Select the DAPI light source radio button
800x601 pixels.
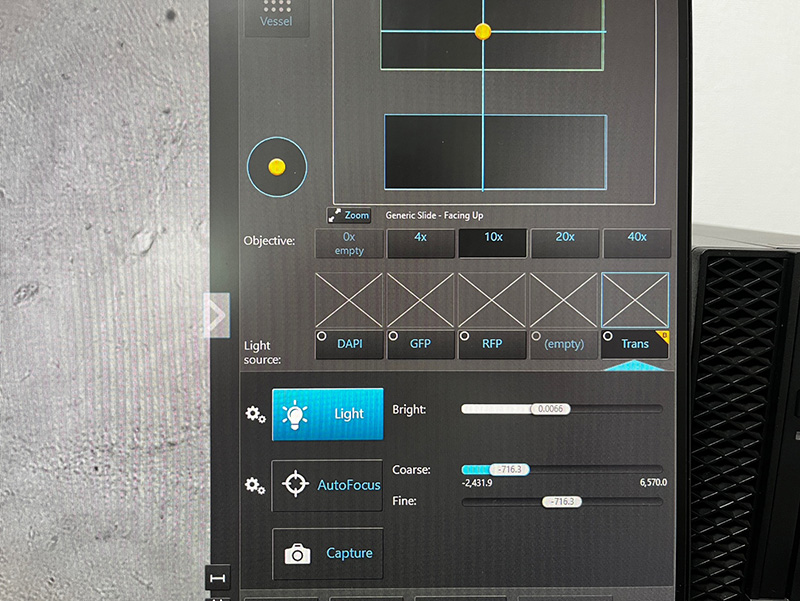coord(324,337)
